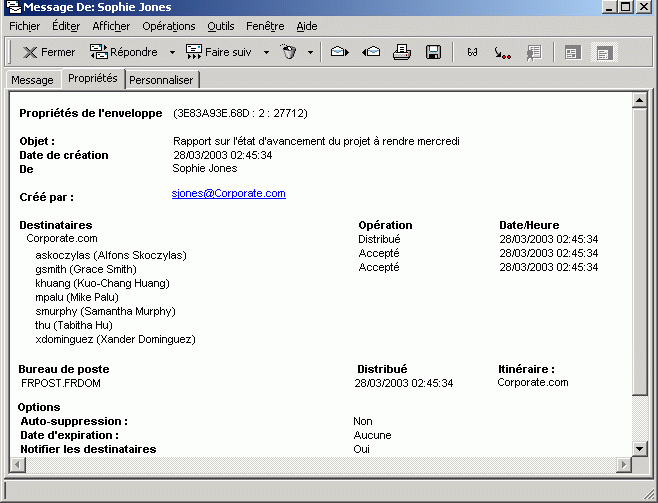
Task: Click the grayed address book document icon
Action: click(534, 53)
